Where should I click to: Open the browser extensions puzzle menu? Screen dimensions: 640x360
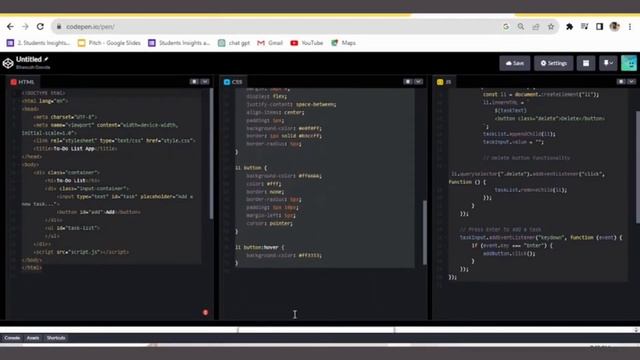pyautogui.click(x=569, y=27)
